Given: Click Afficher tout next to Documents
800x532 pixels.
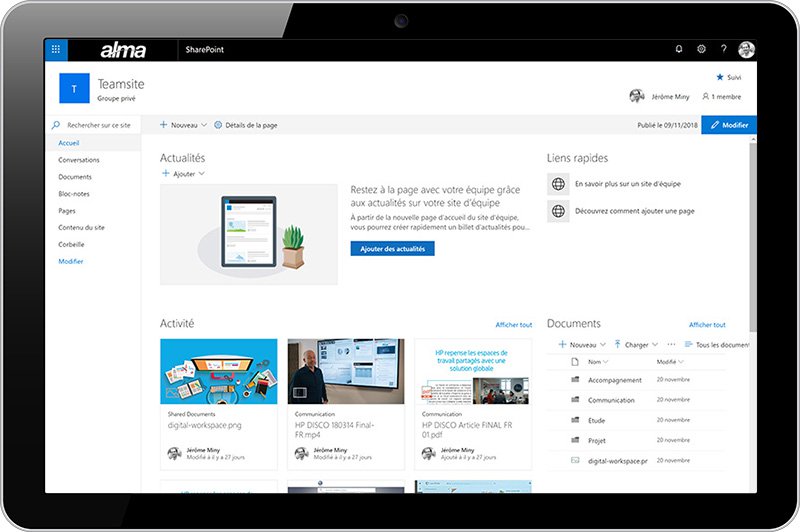Looking at the screenshot, I should pyautogui.click(x=707, y=324).
